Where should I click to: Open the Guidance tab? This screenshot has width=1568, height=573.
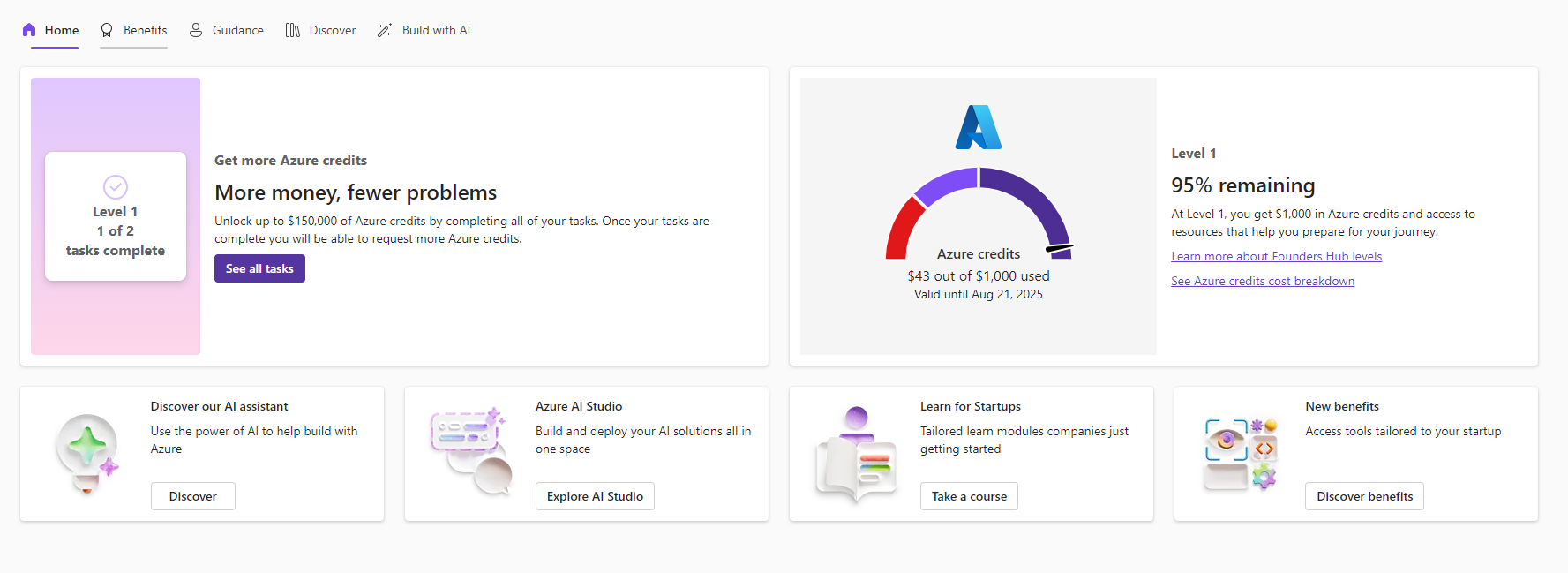coord(227,30)
